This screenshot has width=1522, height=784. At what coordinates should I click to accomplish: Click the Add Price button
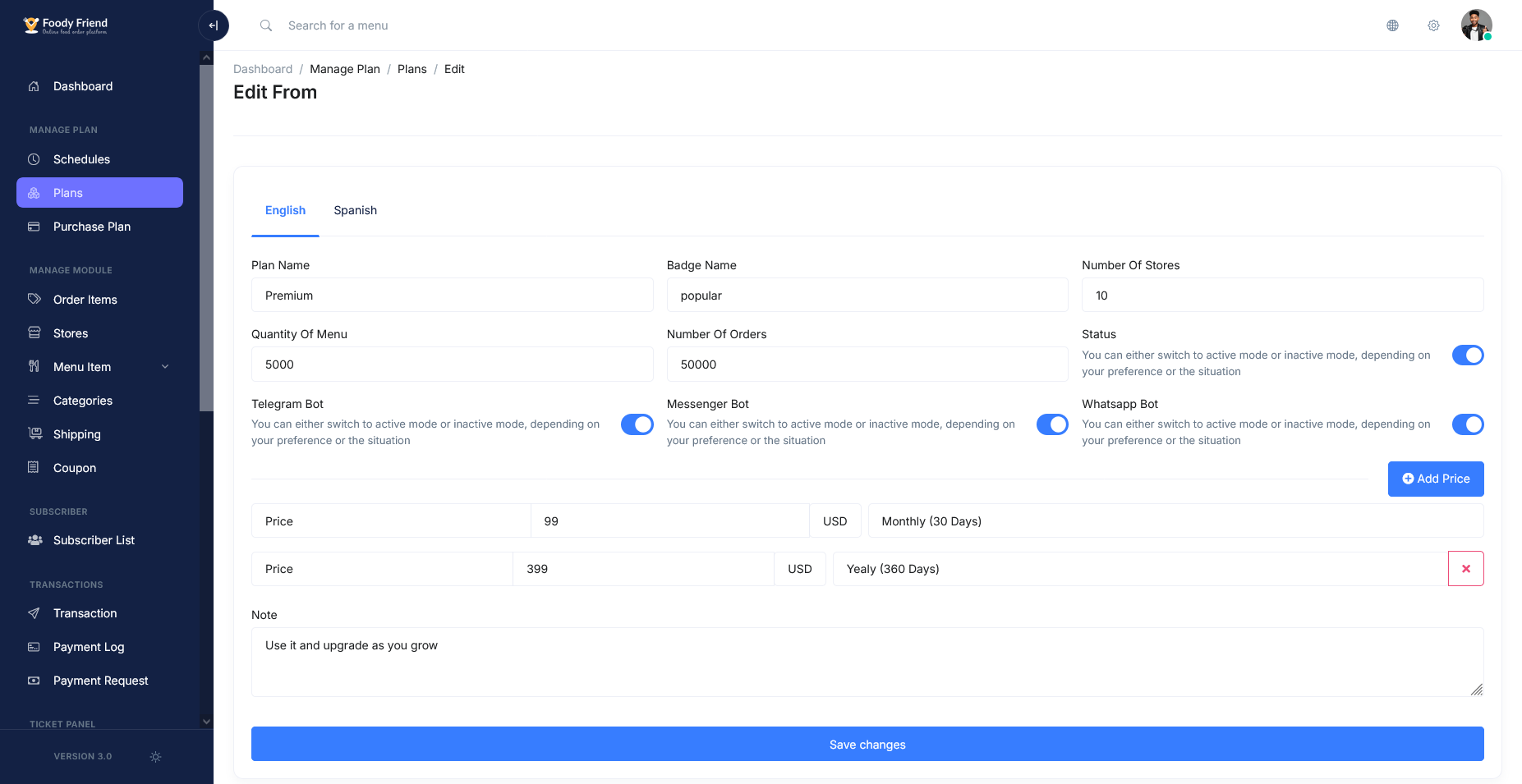tap(1436, 479)
